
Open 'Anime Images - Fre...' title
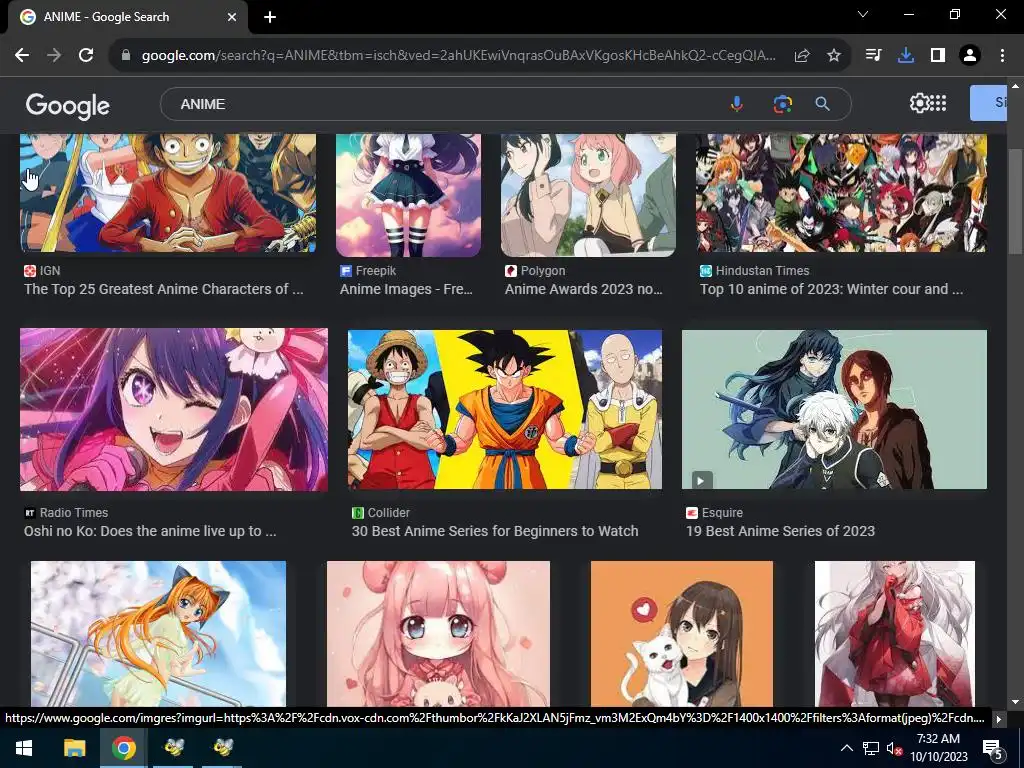[406, 289]
